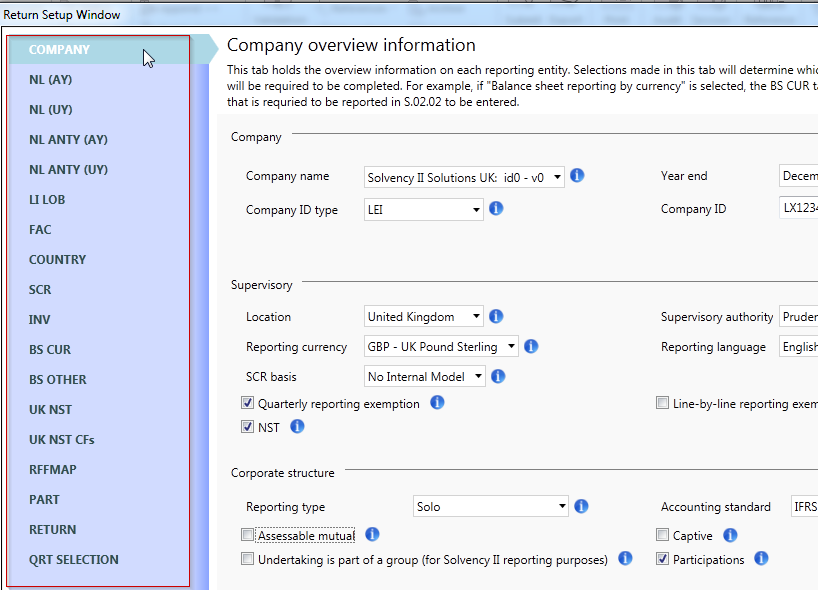The height and width of the screenshot is (590, 818).
Task: Click the info icon beside Participations
Action: tap(761, 559)
